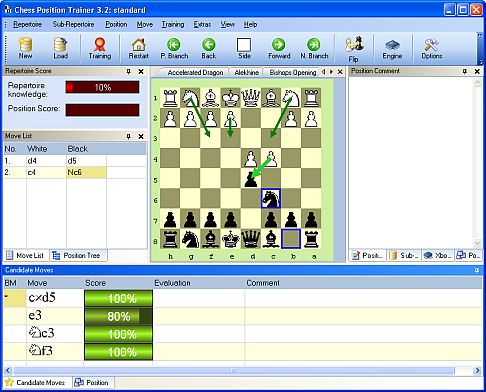This screenshot has height=392, width=486.
Task: Click the Repertoire knowledge 10% progress bar
Action: point(102,88)
